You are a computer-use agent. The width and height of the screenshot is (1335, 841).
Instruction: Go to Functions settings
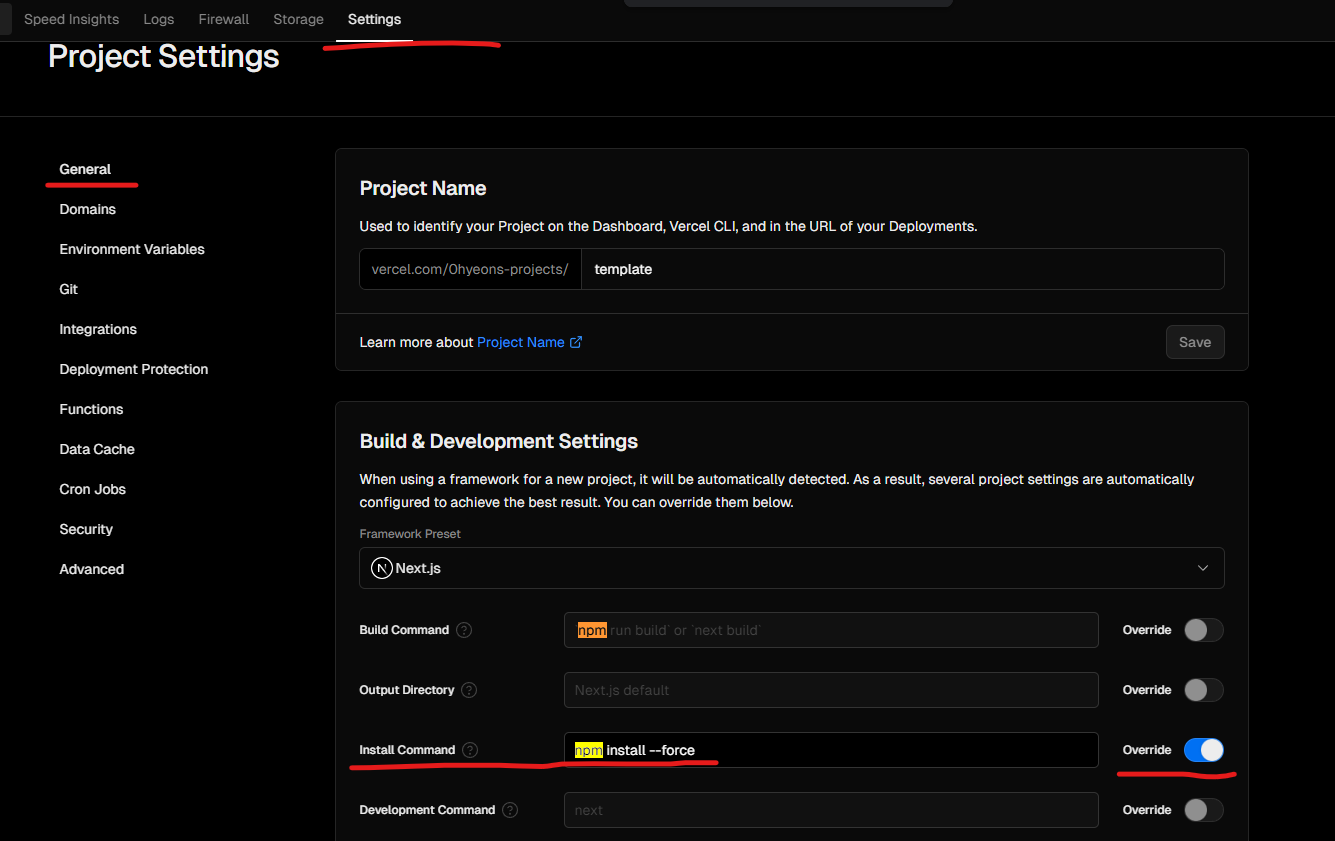91,409
